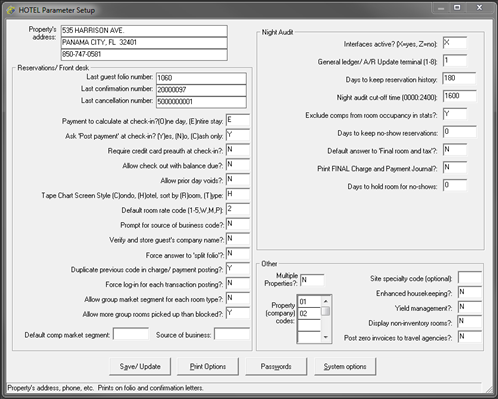498x399 pixels.
Task: Click the first address line field with 535 HARRISON AVE.
Action: point(144,31)
